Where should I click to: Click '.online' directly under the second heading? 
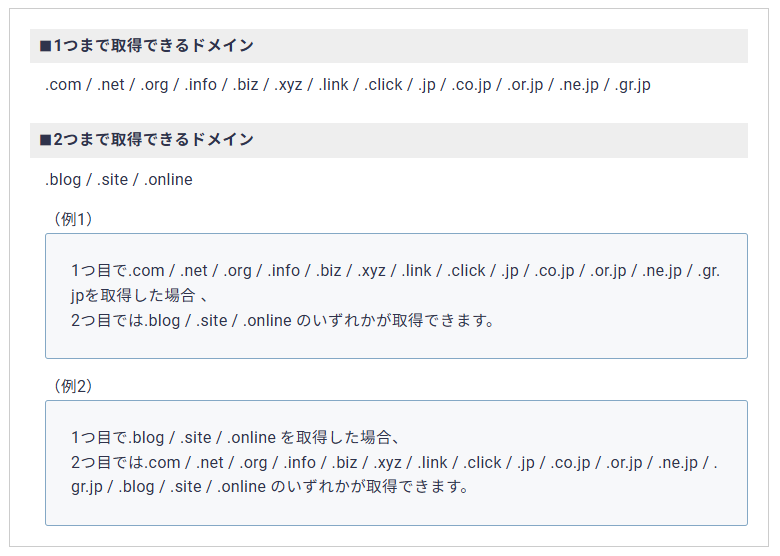tap(168, 180)
